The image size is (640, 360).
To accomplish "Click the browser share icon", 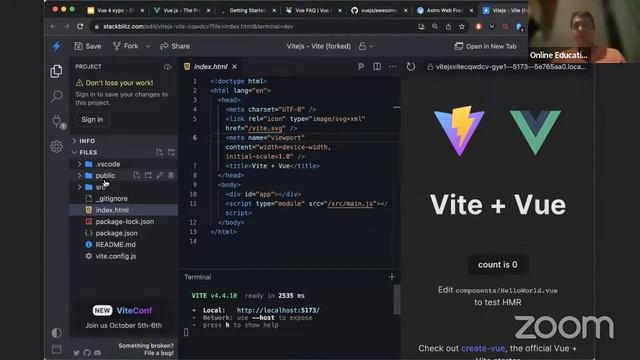I will tap(448, 27).
